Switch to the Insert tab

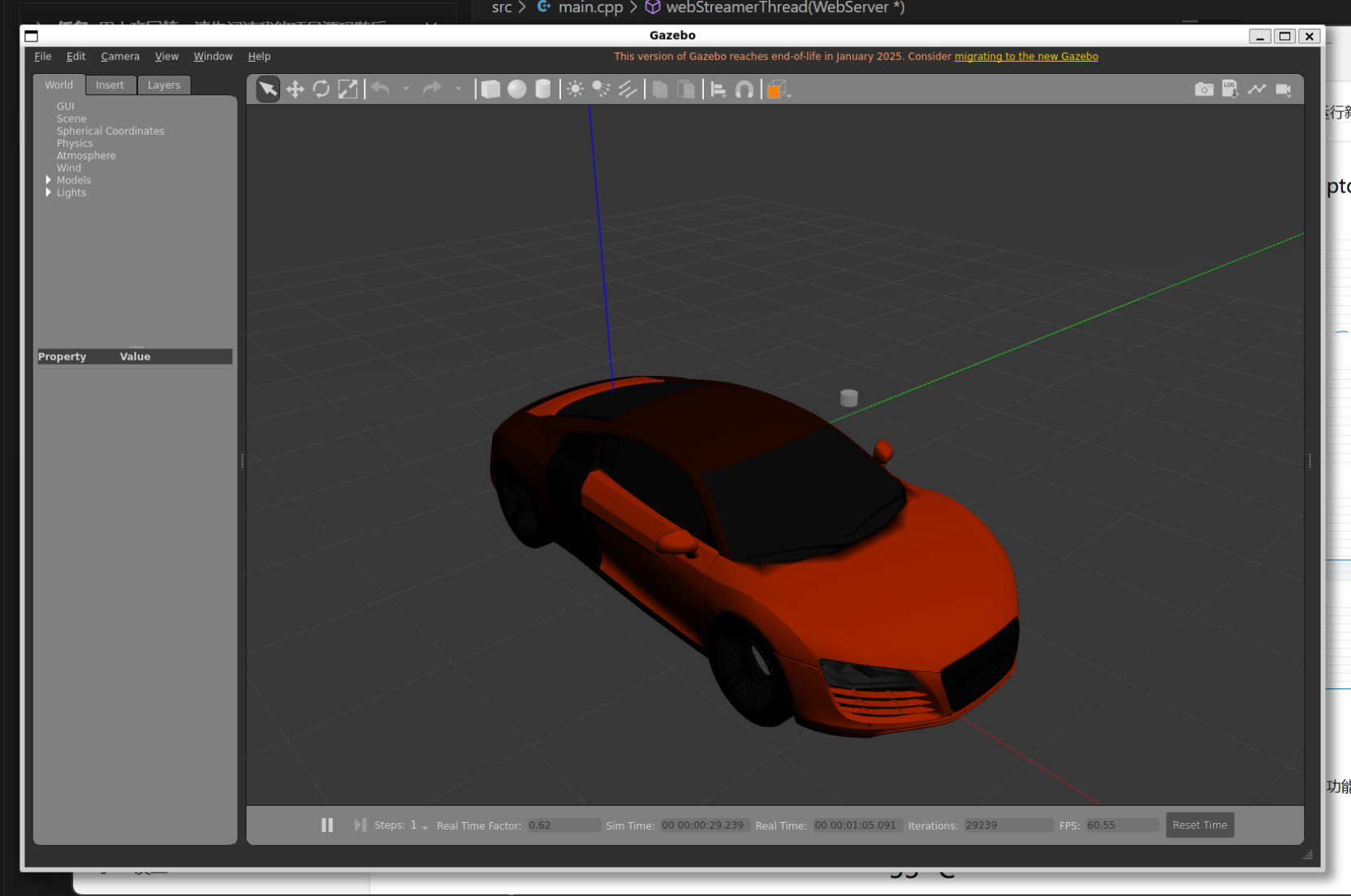(110, 85)
